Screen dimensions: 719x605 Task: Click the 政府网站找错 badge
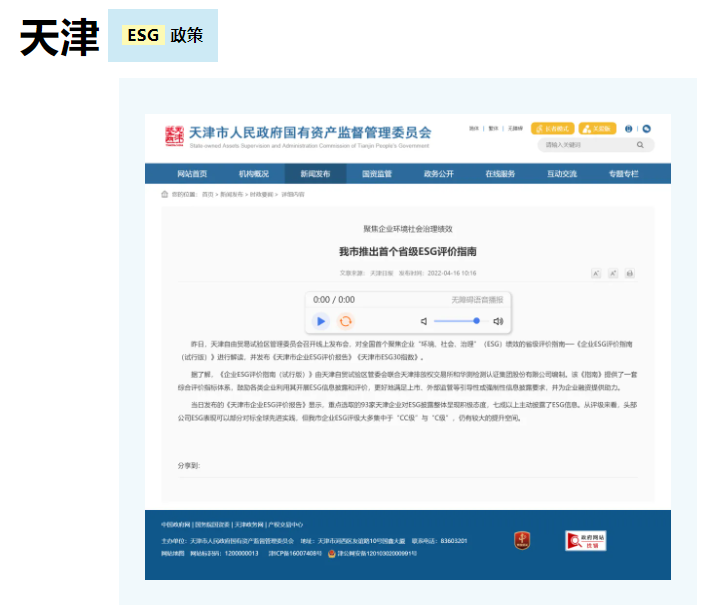[586, 541]
